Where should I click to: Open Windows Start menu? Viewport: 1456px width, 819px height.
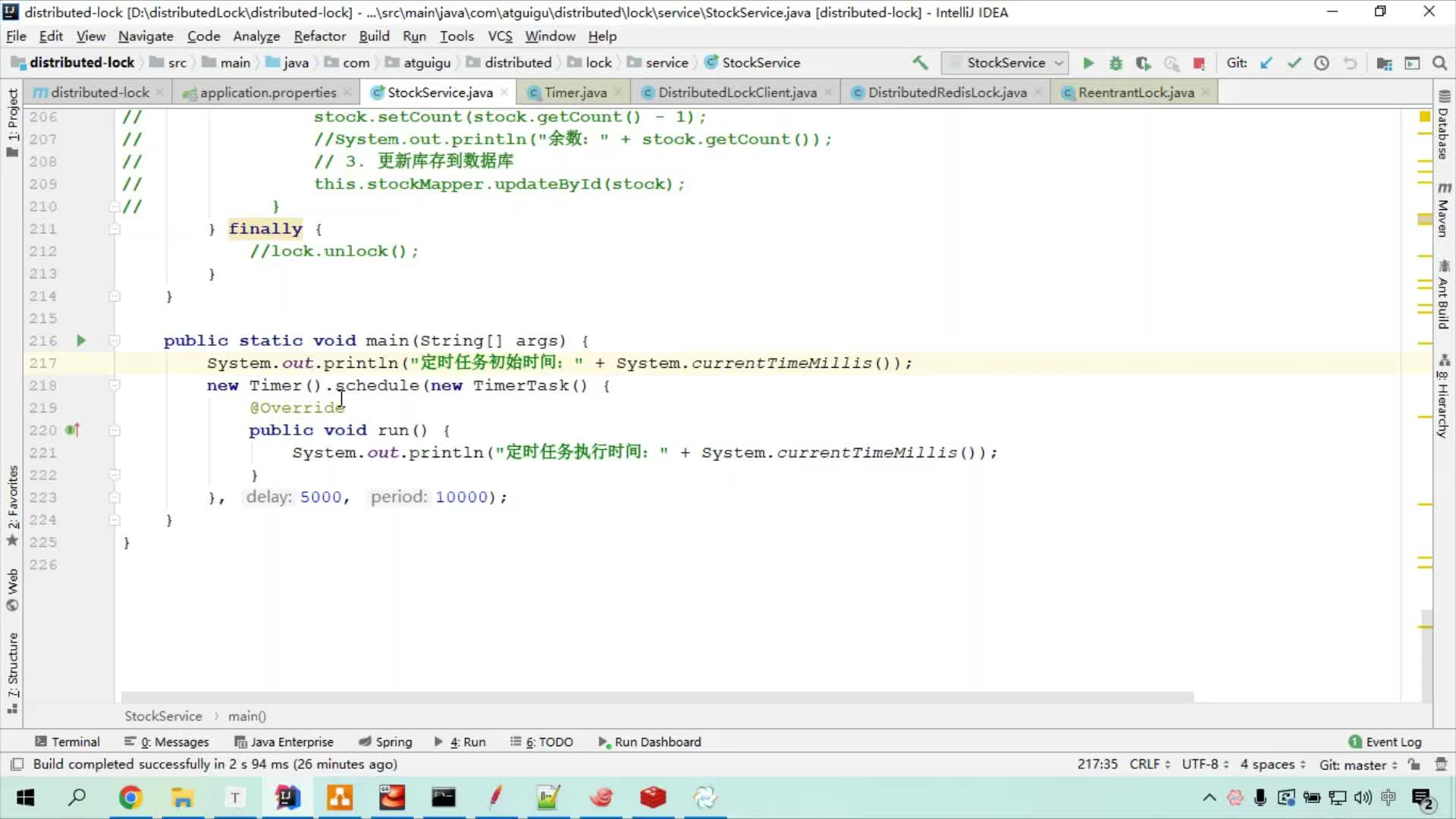click(x=25, y=797)
